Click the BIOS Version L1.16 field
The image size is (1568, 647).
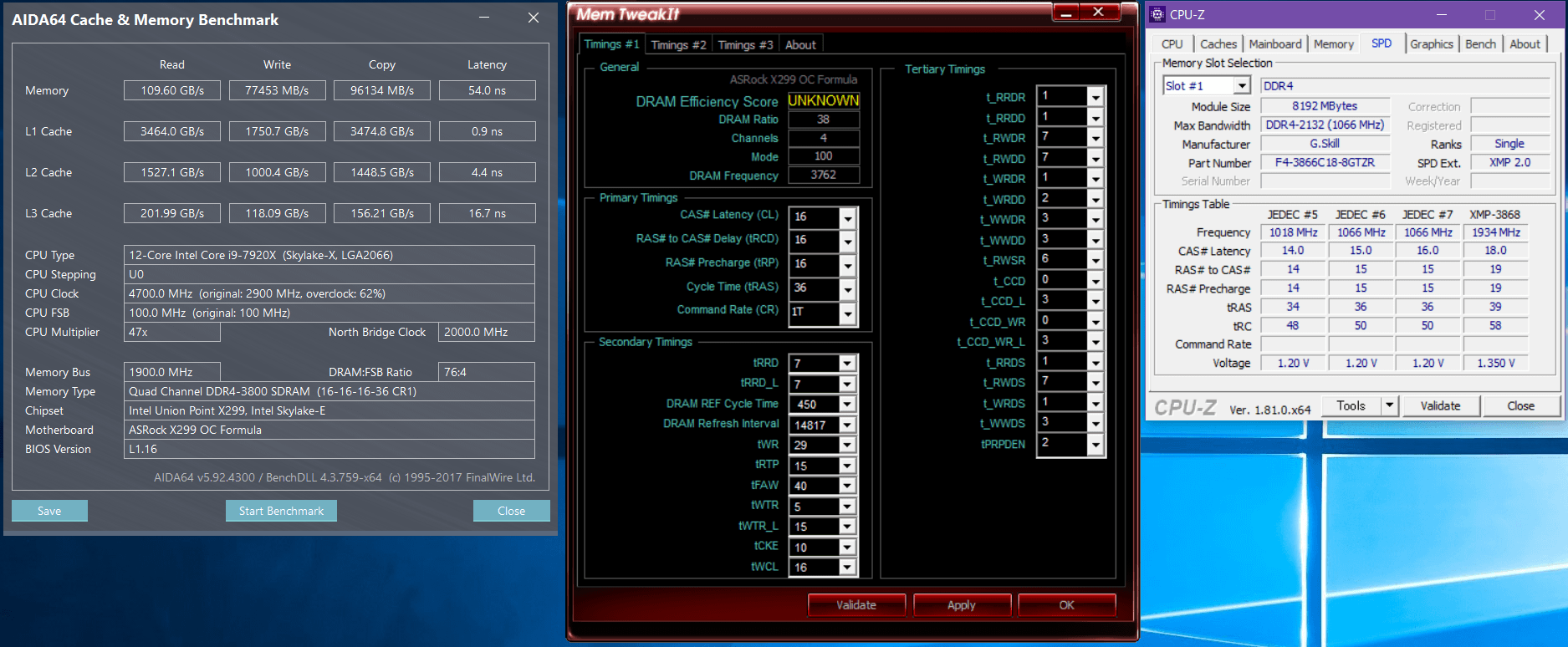coord(329,449)
